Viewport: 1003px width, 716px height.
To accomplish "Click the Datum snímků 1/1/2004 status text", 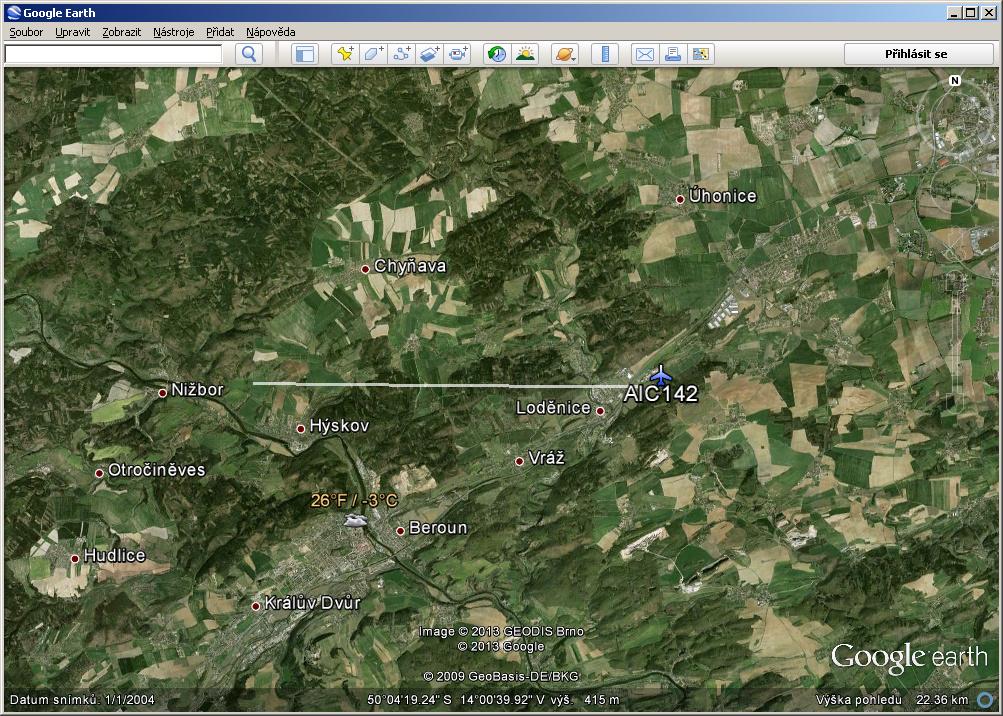I will 82,700.
